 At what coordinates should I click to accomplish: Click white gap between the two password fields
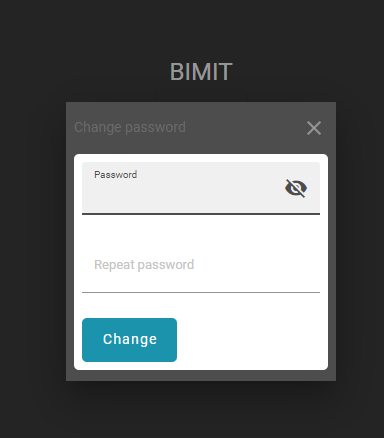point(201,228)
